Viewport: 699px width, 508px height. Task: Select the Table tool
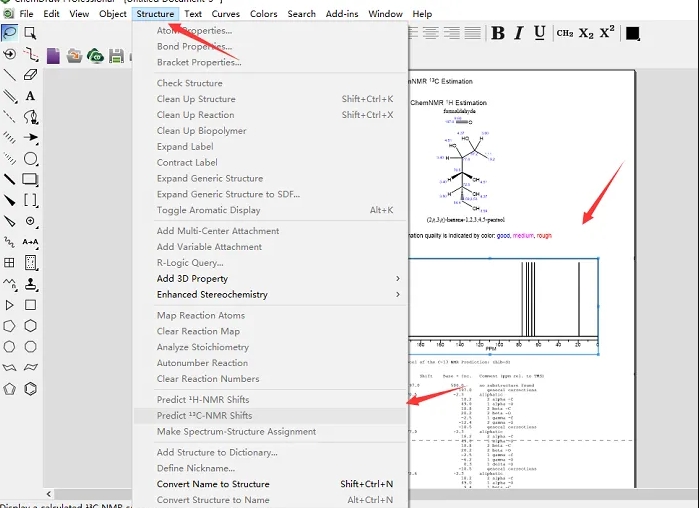(9, 263)
